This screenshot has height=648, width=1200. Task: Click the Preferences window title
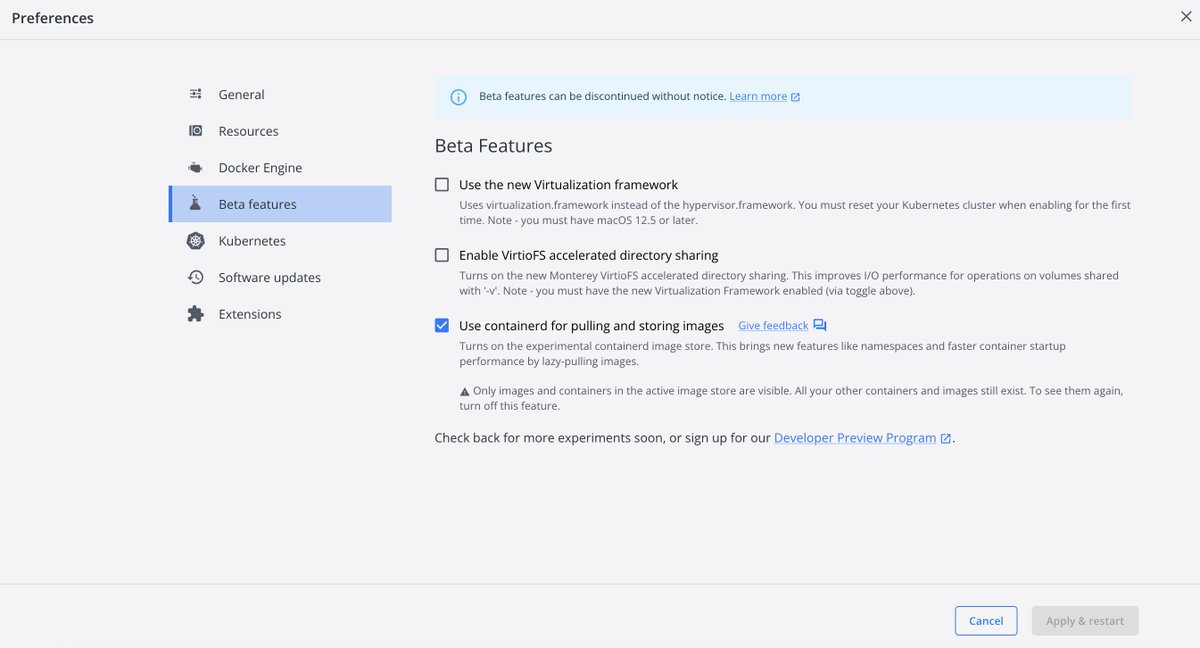(53, 18)
